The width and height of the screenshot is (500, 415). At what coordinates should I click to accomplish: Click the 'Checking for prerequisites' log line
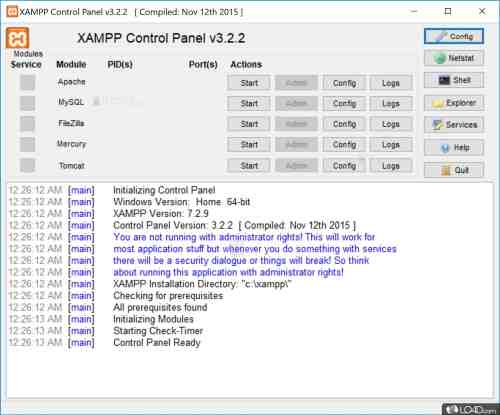click(168, 296)
